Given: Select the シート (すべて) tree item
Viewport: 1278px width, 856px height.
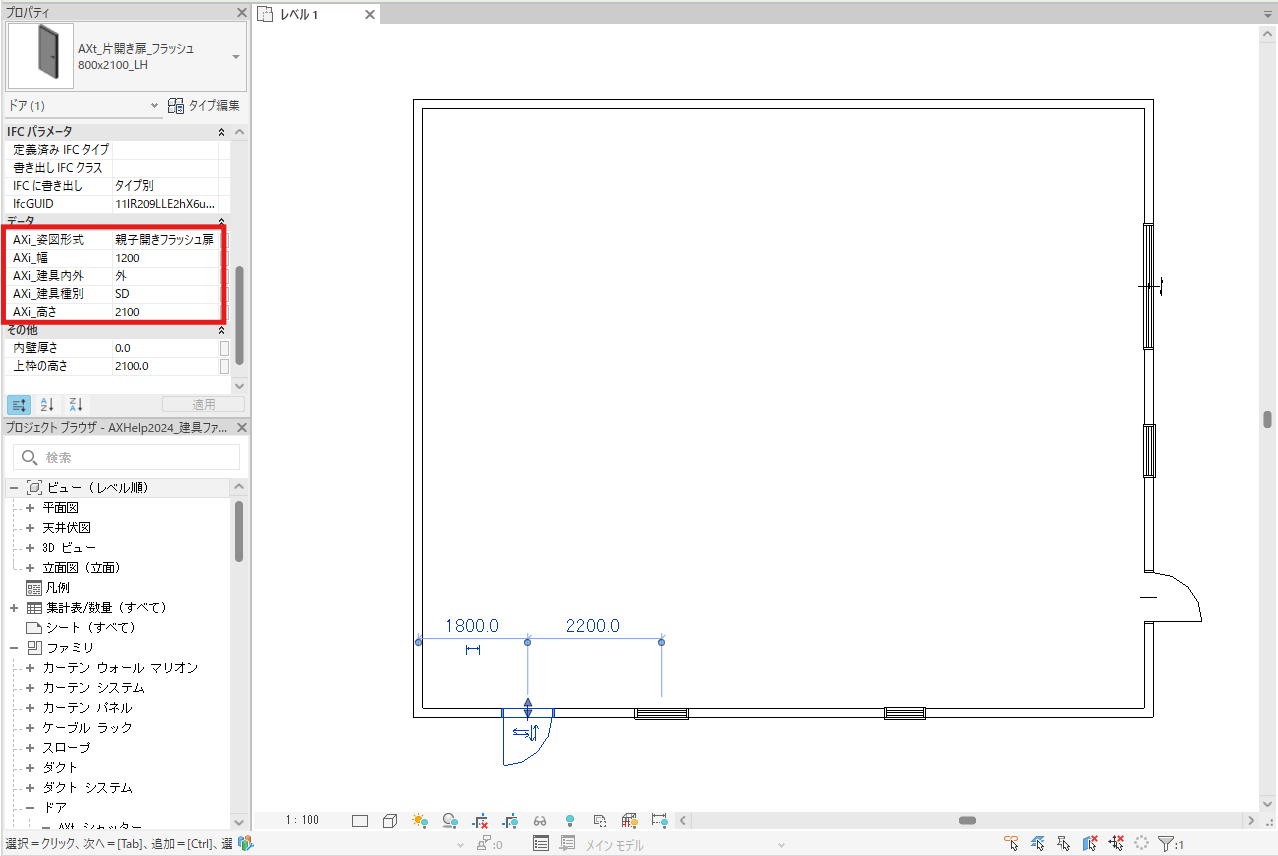Looking at the screenshot, I should point(90,627).
